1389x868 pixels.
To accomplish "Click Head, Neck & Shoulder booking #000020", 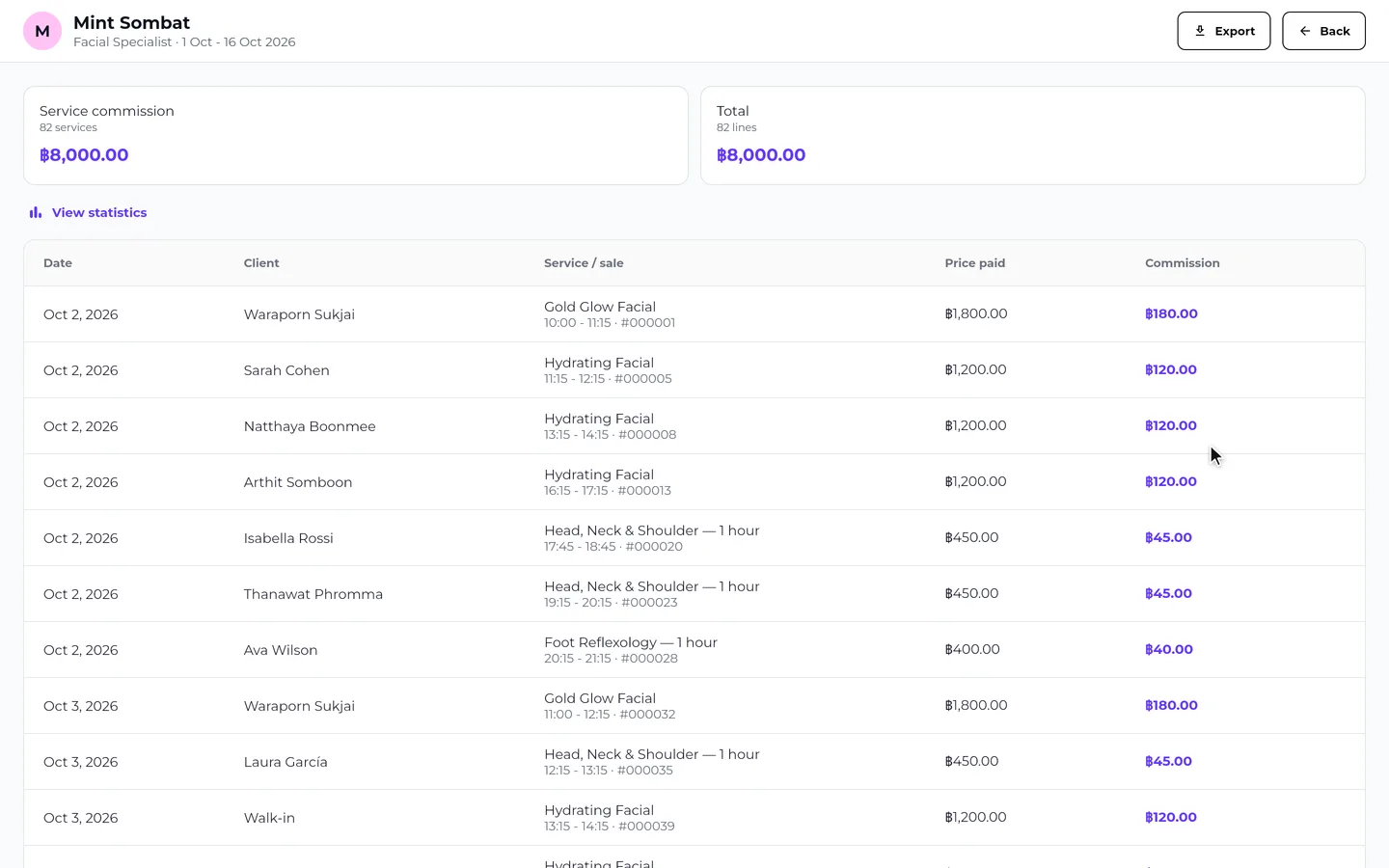I will point(652,538).
